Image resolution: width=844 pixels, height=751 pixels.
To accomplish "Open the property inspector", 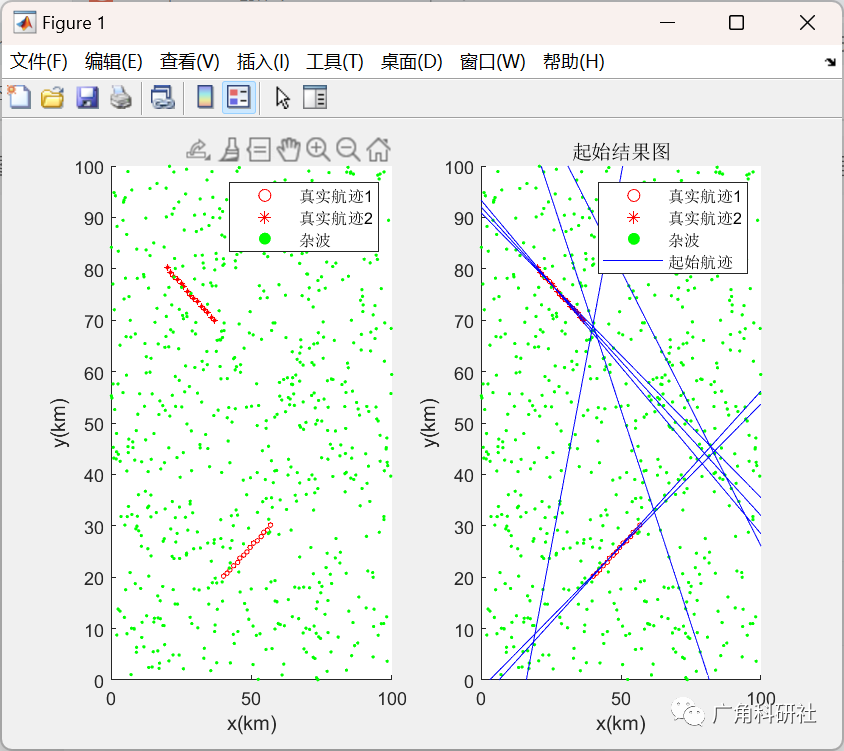I will [314, 97].
